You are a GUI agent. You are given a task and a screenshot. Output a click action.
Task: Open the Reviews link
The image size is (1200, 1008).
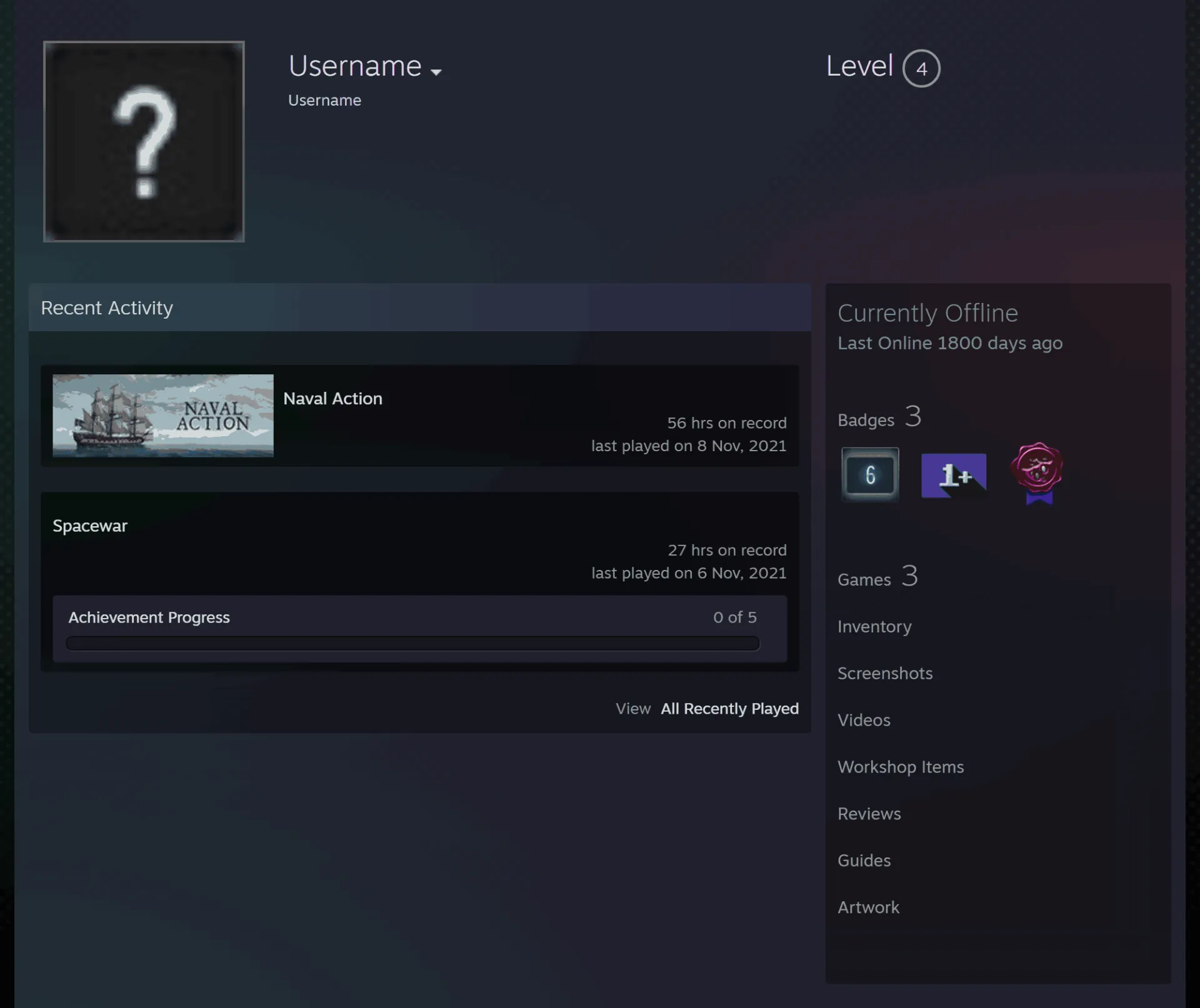(x=869, y=814)
